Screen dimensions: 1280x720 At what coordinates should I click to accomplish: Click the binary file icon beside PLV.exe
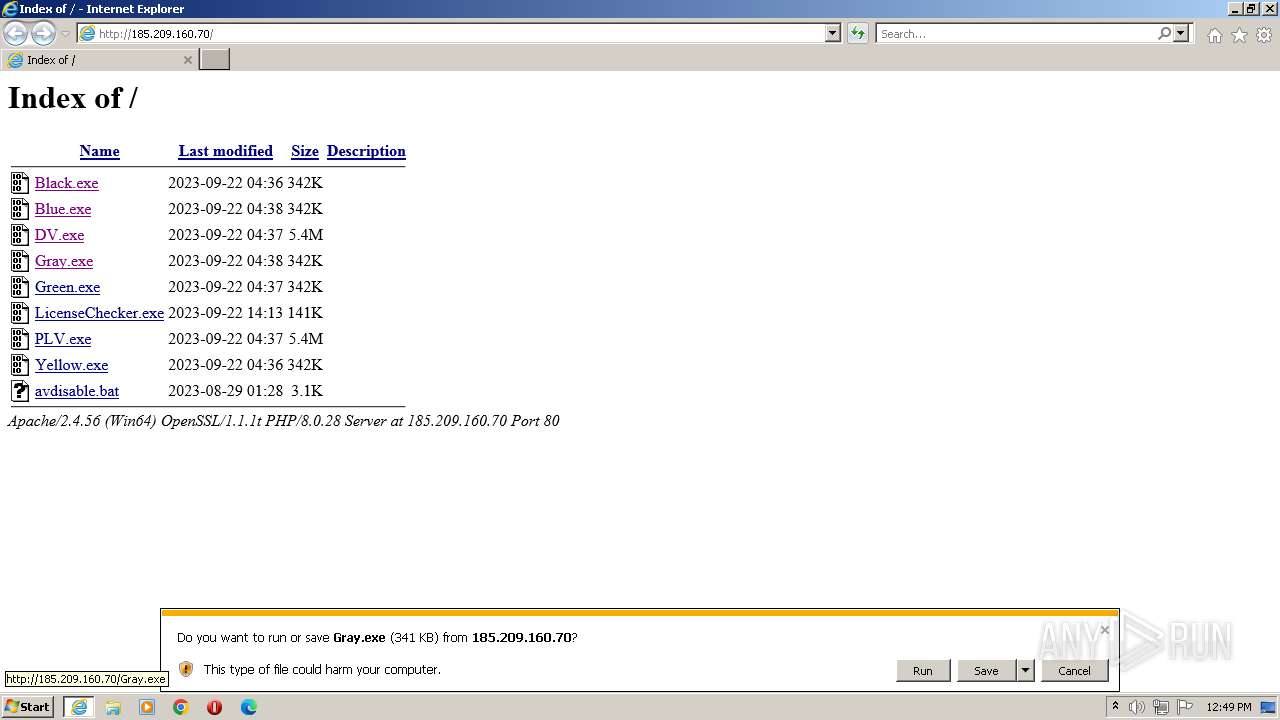pyautogui.click(x=20, y=338)
